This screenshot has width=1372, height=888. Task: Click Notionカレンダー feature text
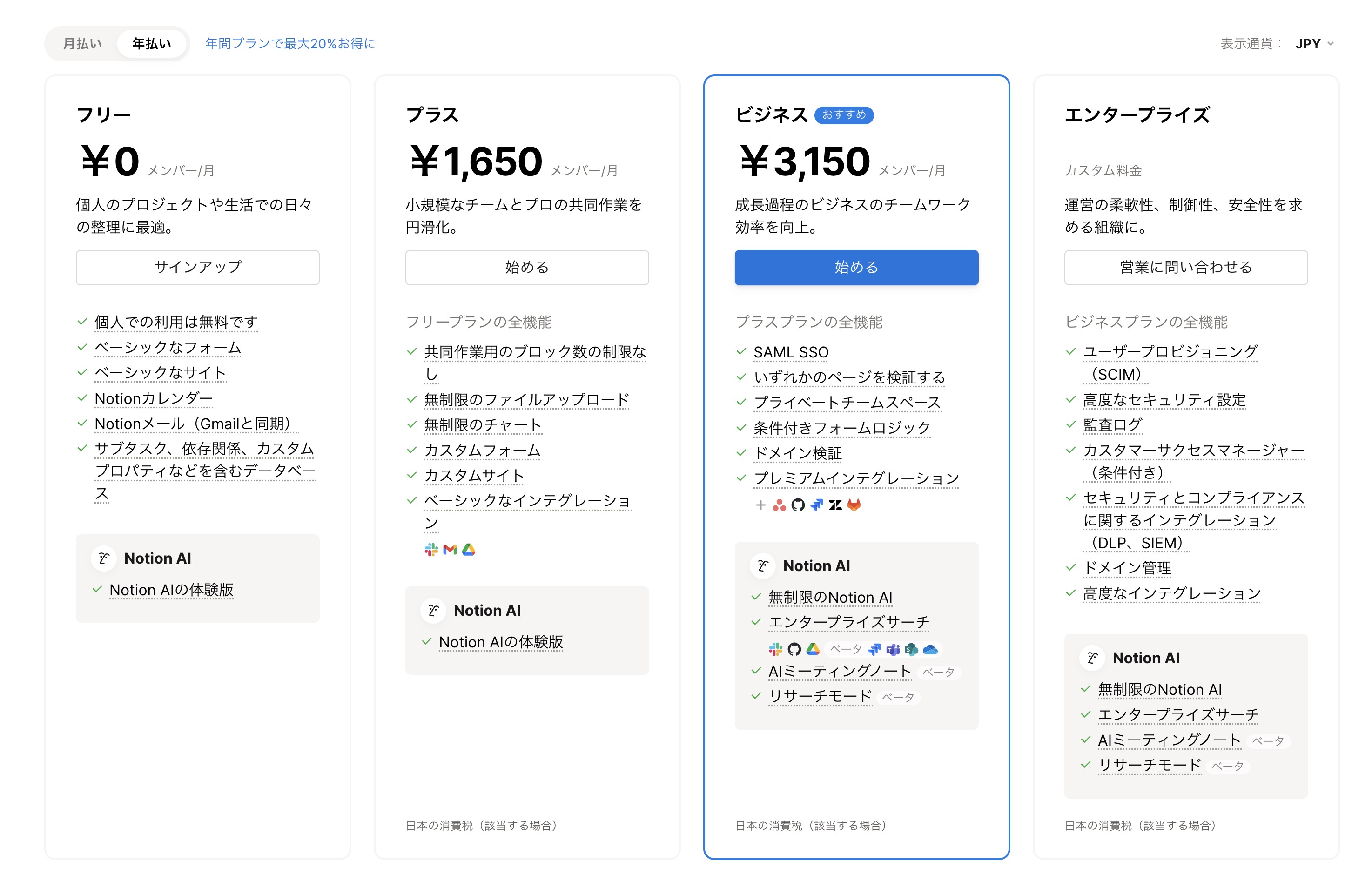coord(154,398)
